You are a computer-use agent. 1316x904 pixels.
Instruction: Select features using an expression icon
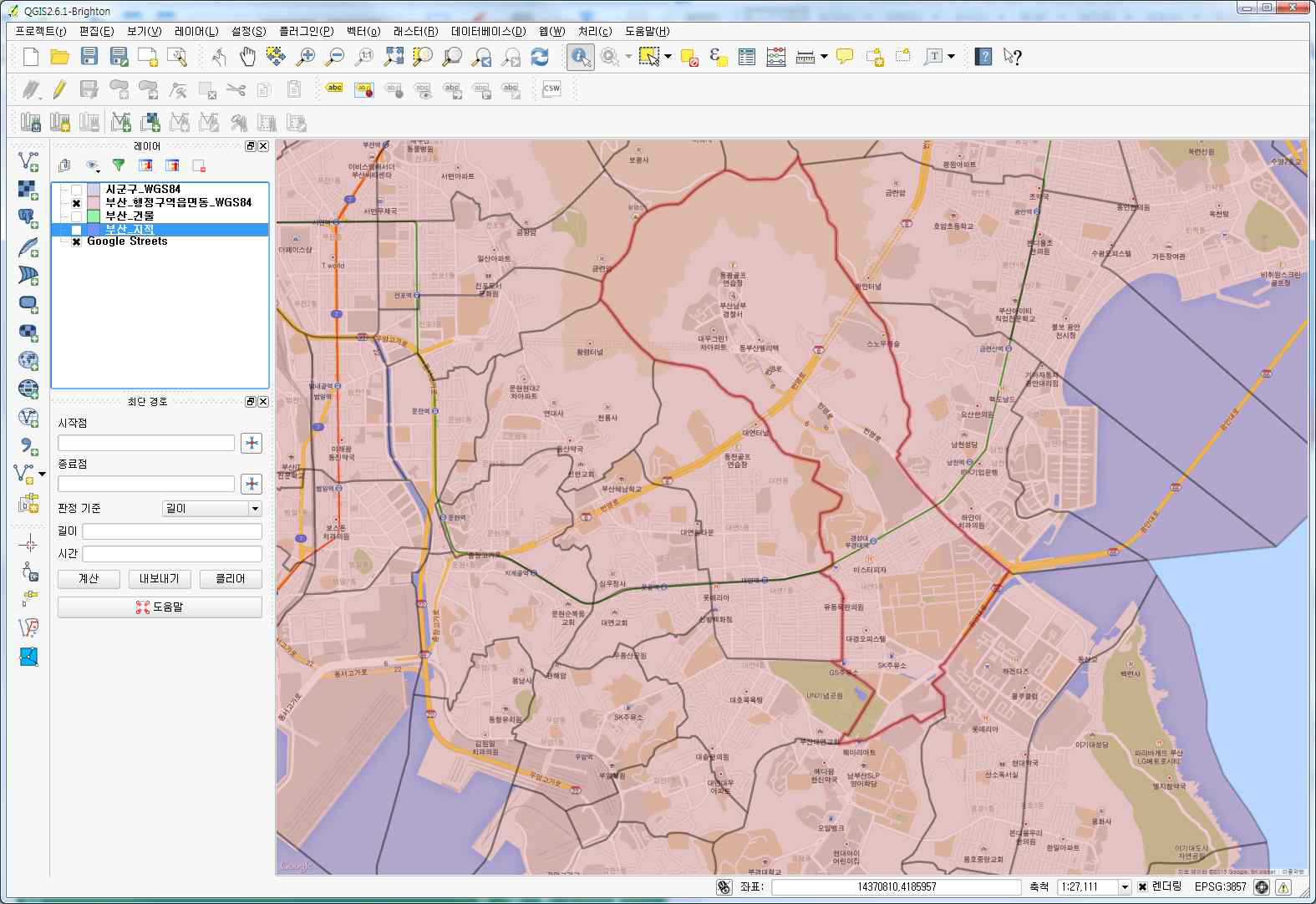pyautogui.click(x=718, y=57)
